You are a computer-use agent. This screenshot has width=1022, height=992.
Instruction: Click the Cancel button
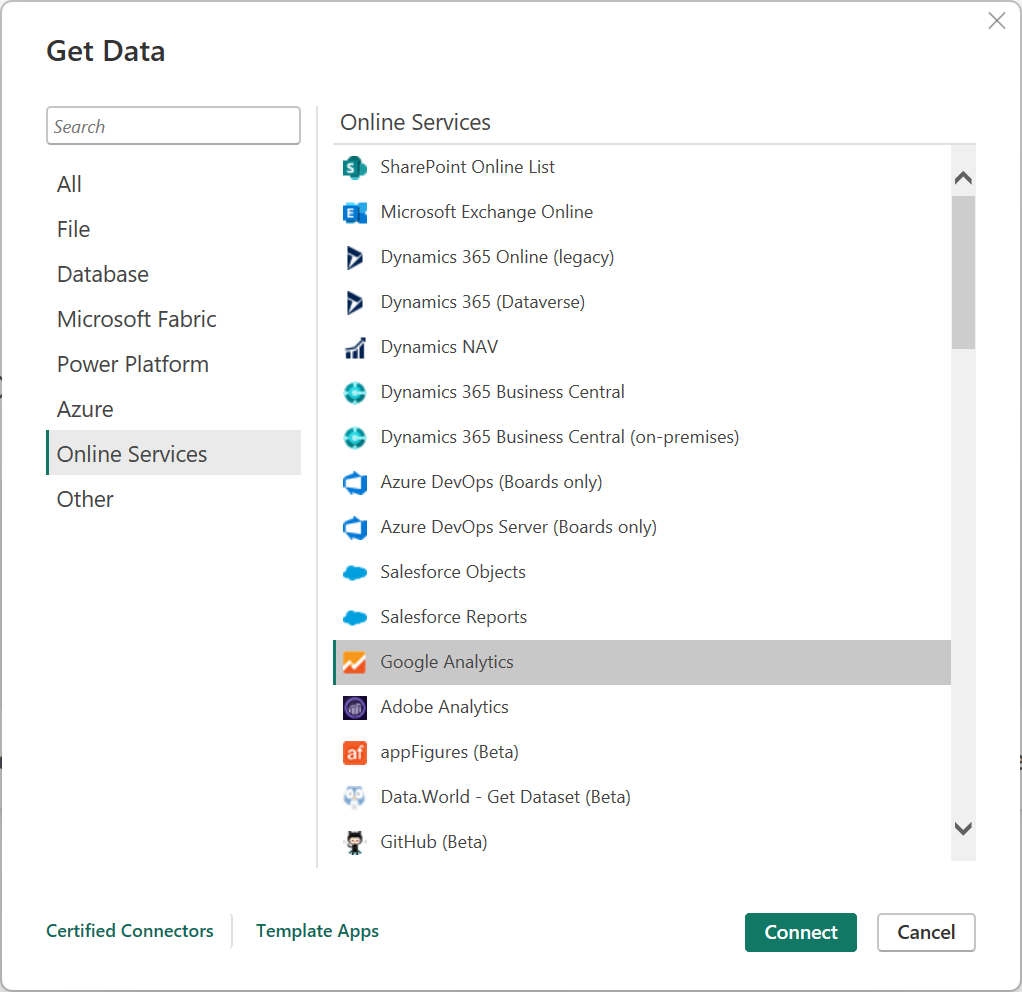(x=925, y=932)
